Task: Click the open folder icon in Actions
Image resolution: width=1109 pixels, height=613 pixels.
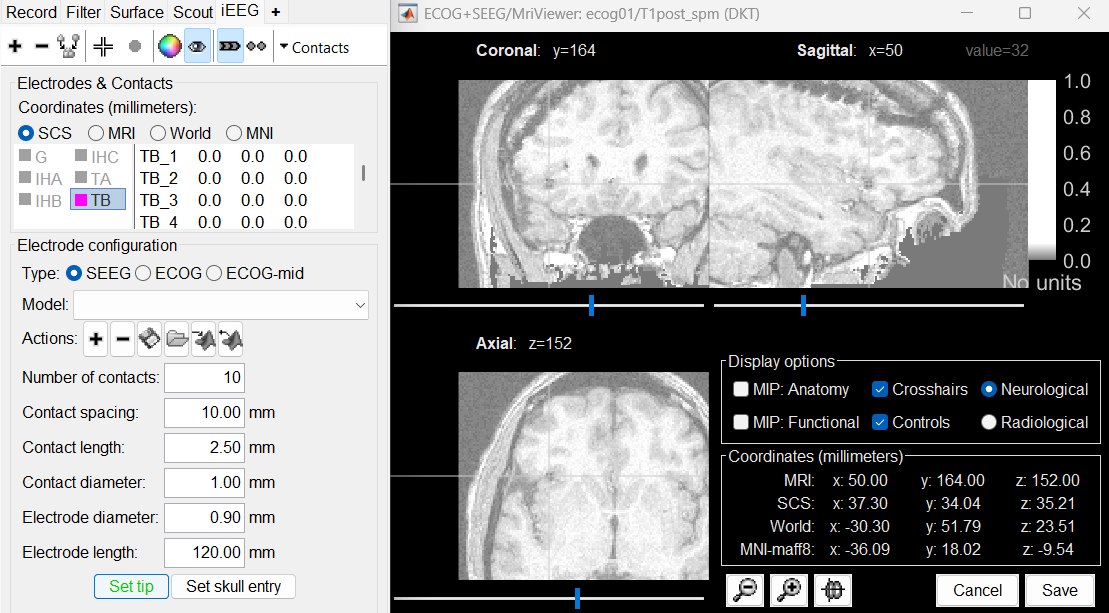Action: [x=177, y=340]
